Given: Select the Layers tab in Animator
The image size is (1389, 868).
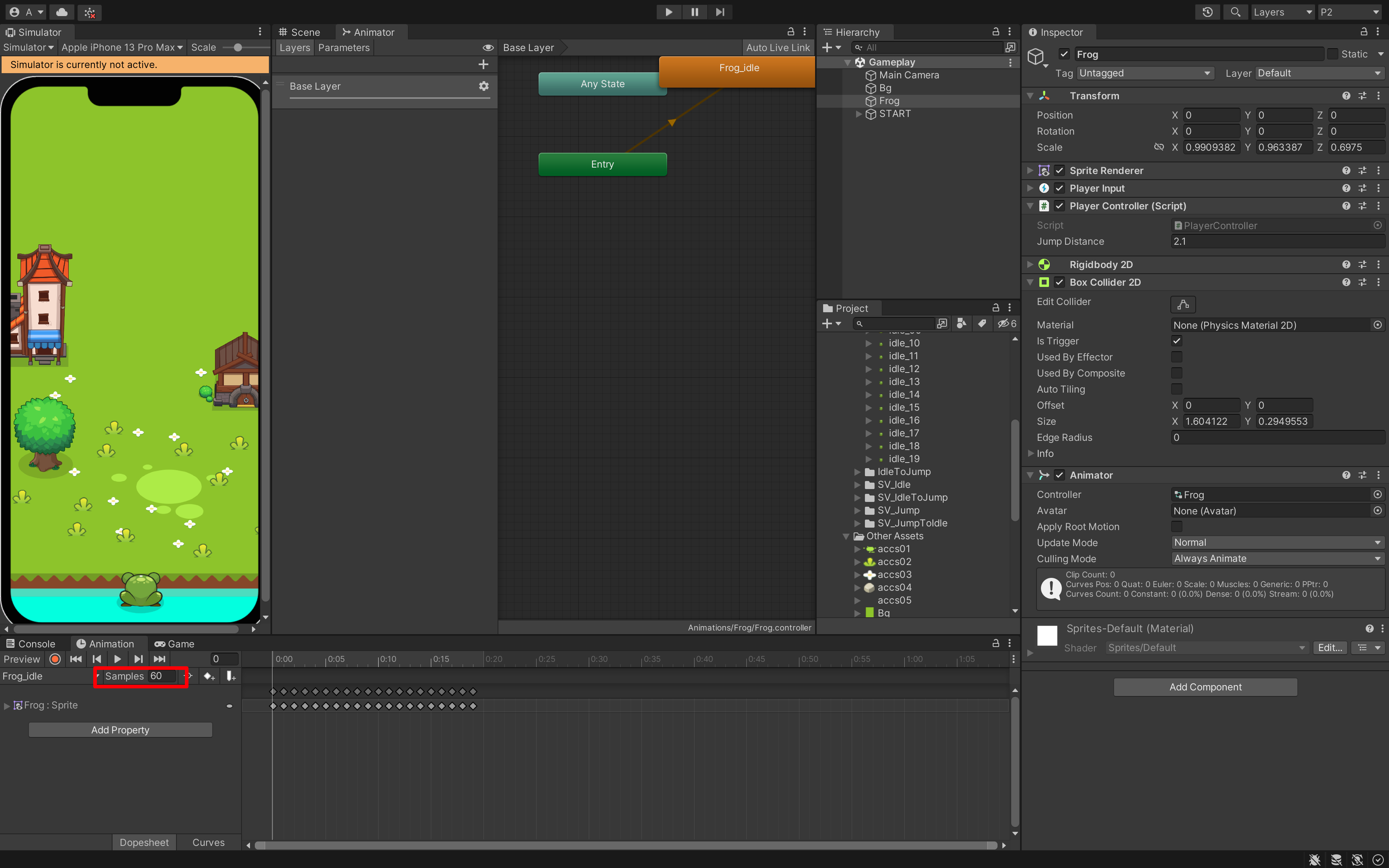Looking at the screenshot, I should pos(295,48).
